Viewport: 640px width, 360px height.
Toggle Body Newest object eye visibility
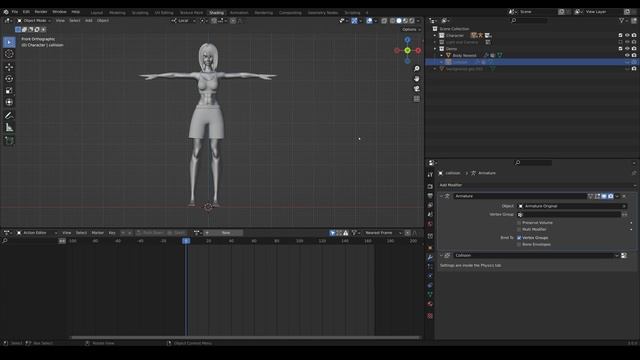click(627, 55)
